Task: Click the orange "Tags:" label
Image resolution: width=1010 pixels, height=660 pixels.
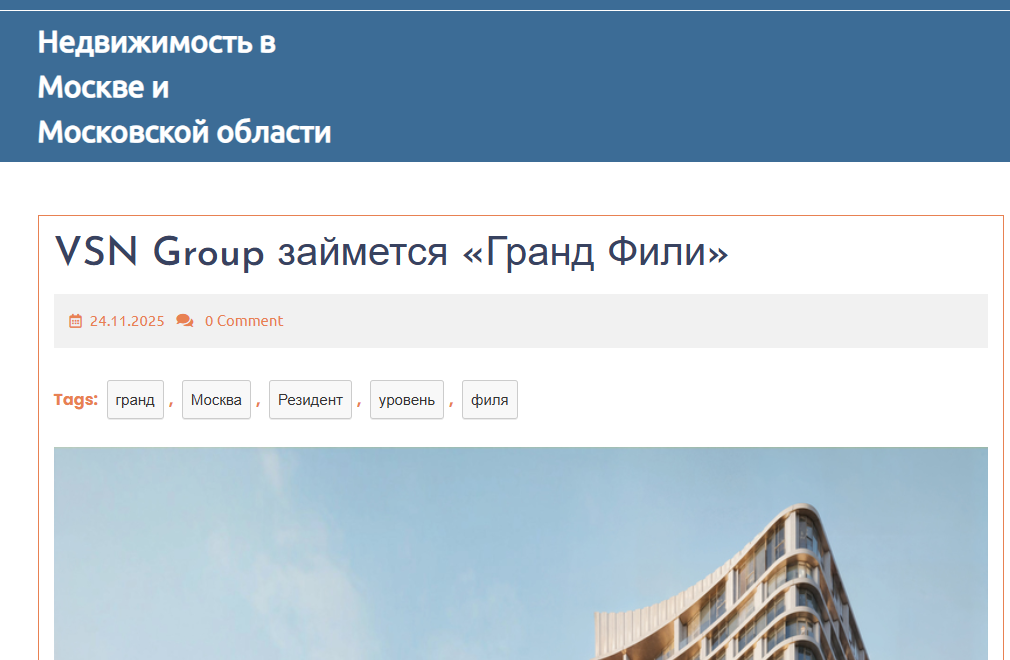Action: (x=76, y=399)
